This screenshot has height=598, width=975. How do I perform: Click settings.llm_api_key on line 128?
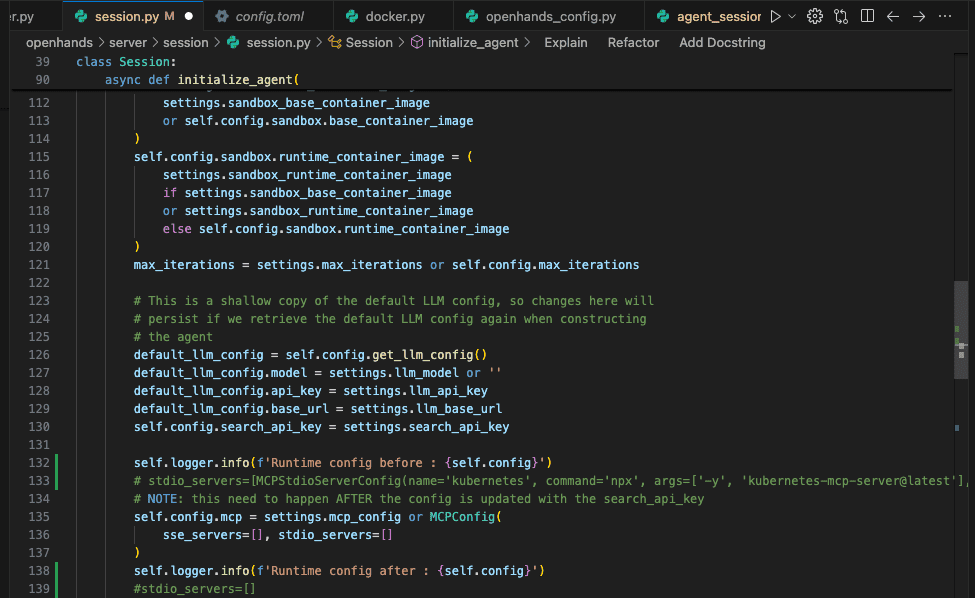tap(415, 391)
